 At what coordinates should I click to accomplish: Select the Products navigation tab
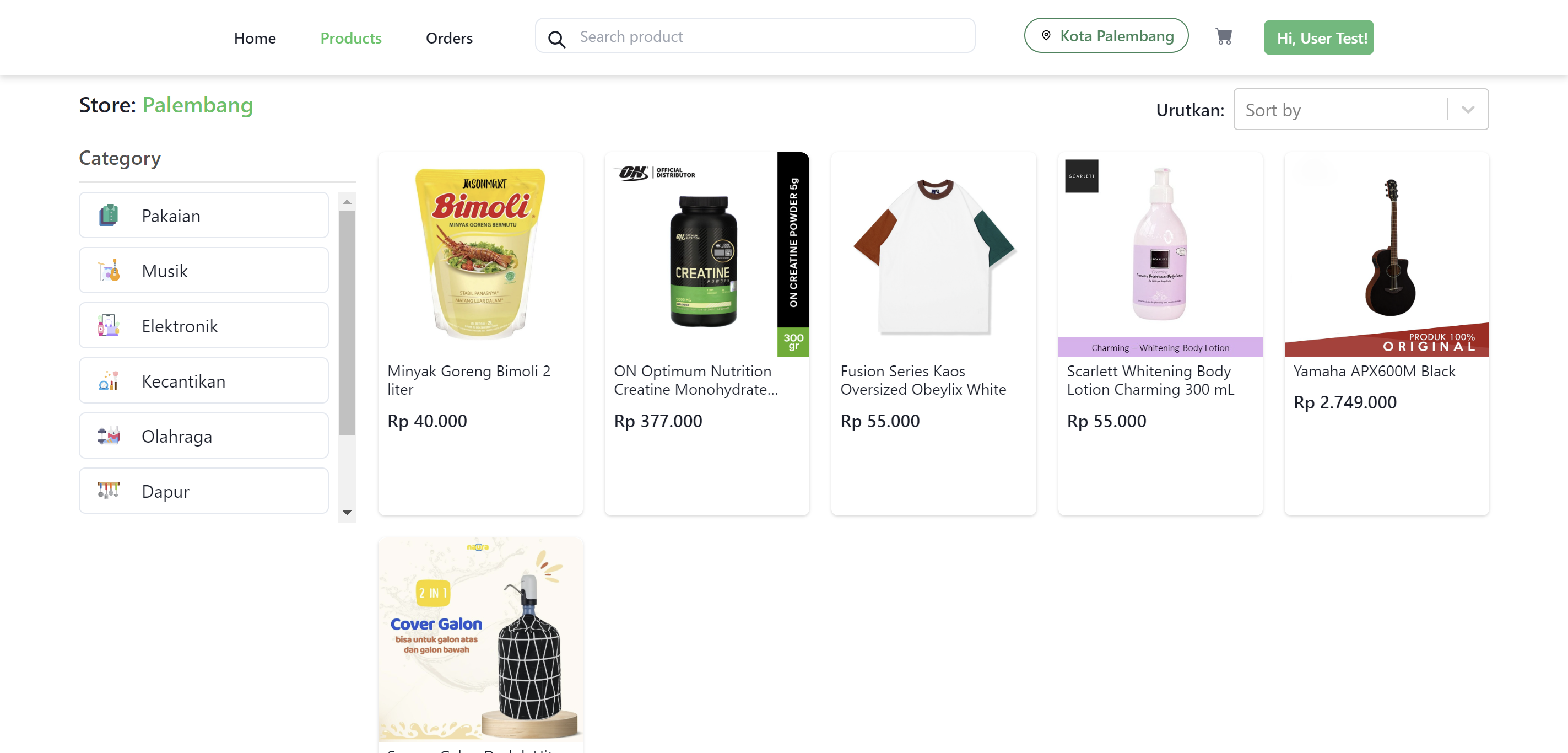point(350,38)
